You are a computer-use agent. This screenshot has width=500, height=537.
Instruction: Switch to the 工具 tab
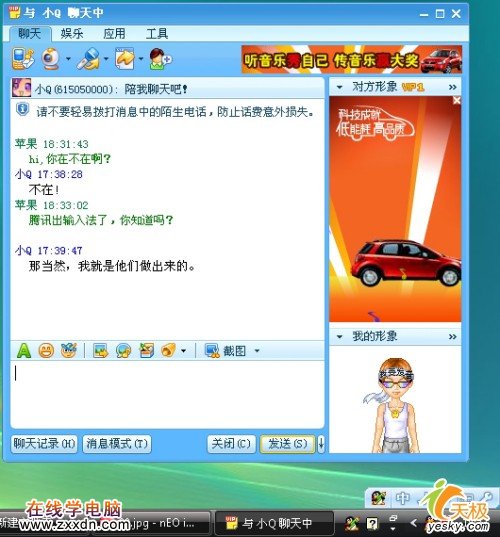coord(157,34)
